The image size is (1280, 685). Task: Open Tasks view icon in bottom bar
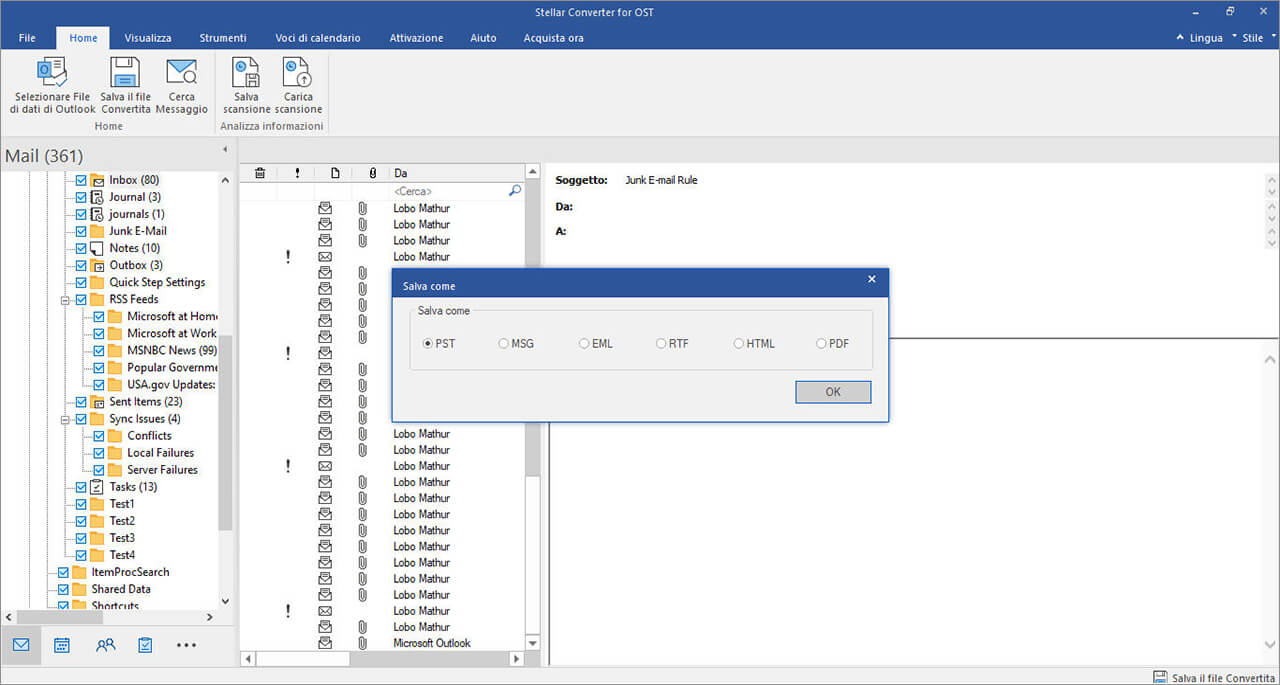tap(145, 645)
